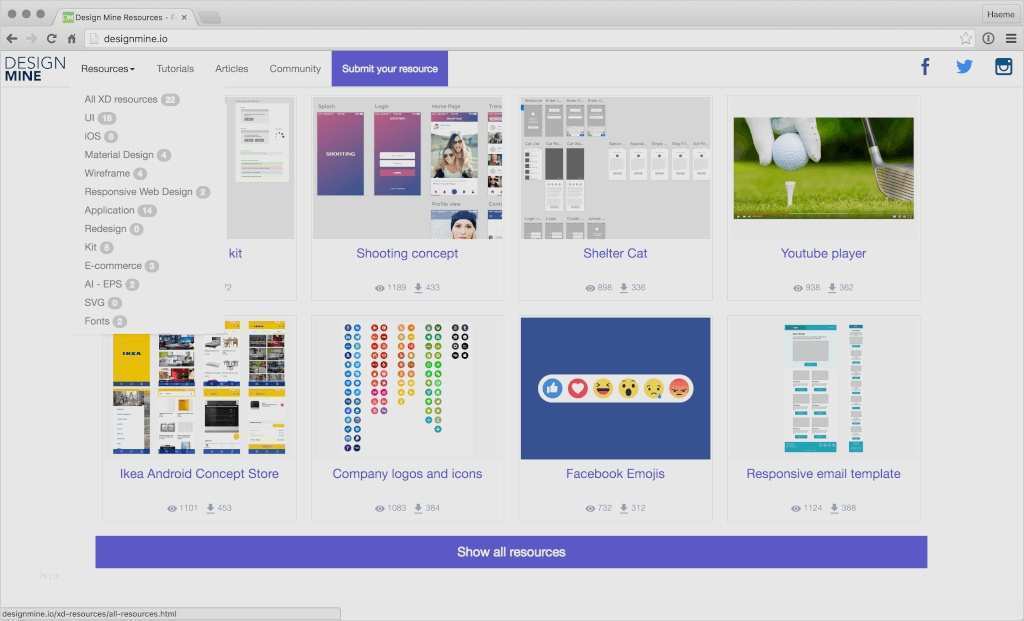Open the Shooting concept title link
1024x621 pixels.
tap(407, 254)
